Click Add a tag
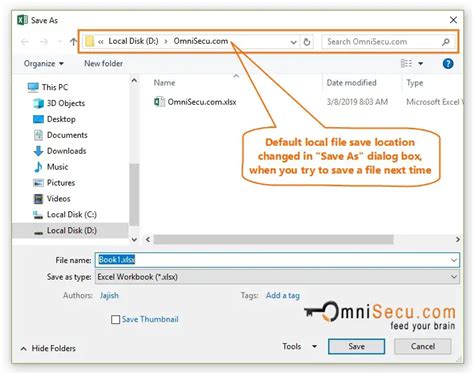This screenshot has height=375, width=474. click(x=283, y=295)
